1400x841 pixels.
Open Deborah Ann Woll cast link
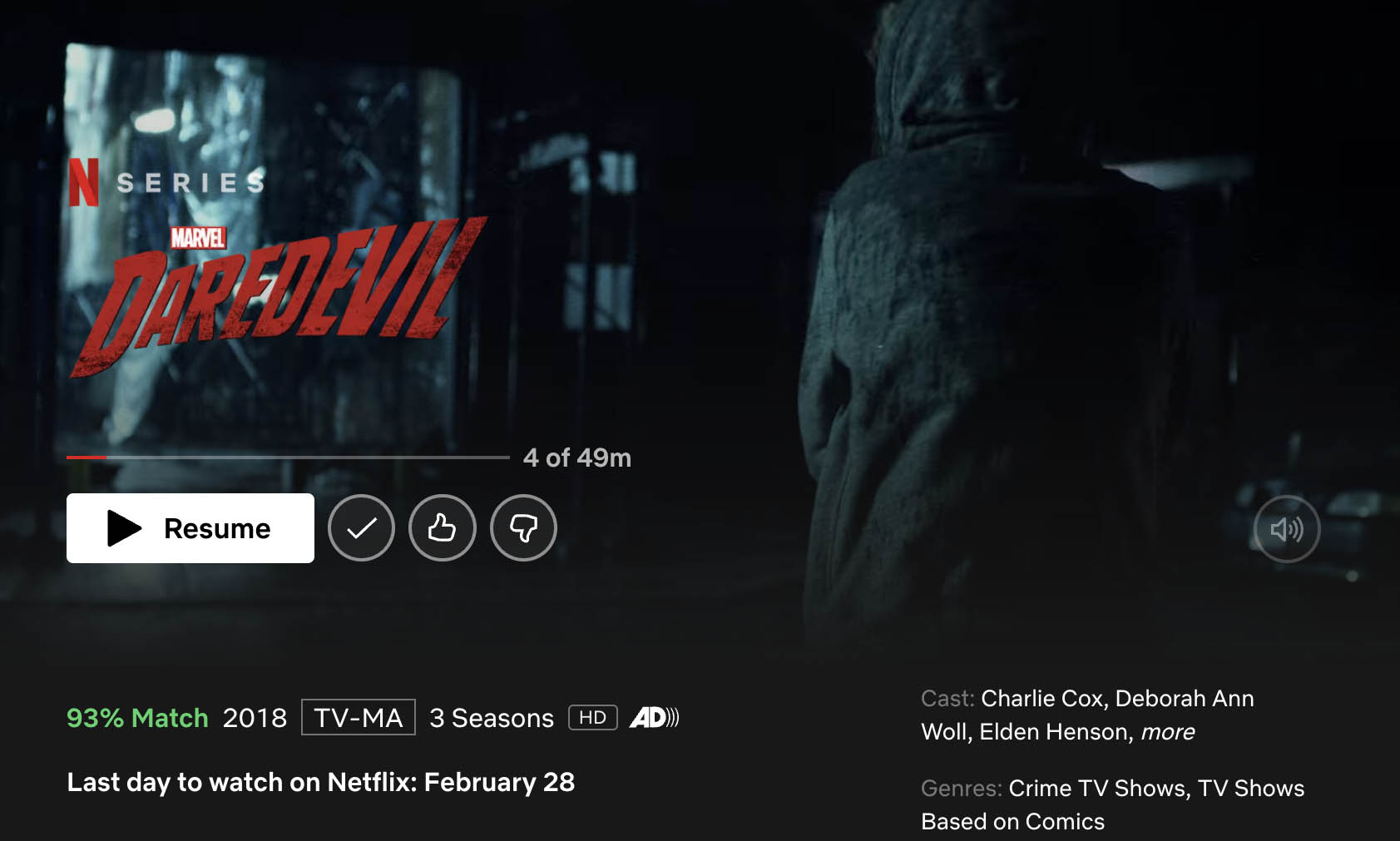[x=1087, y=715]
